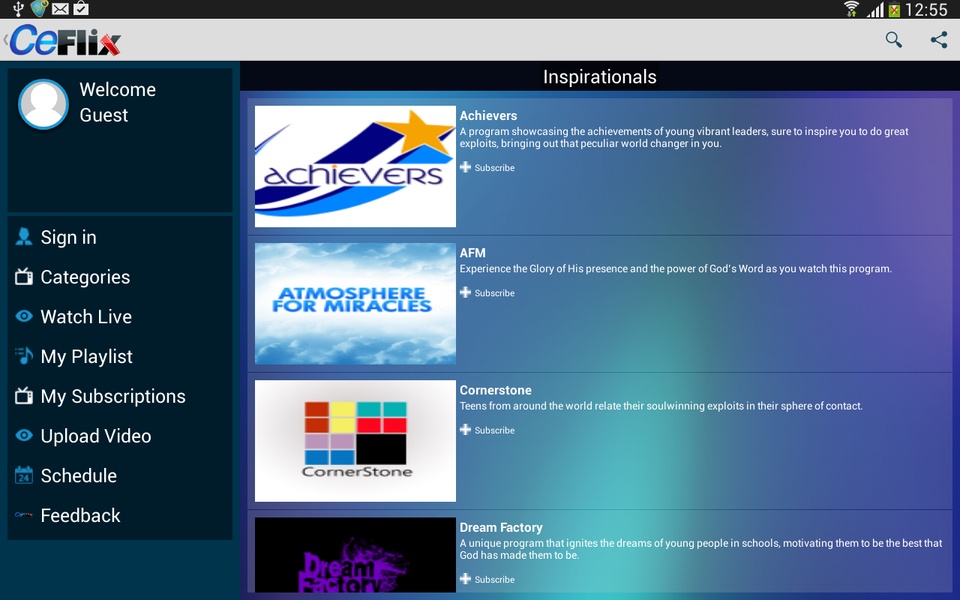Subscribe to the Achievers channel
The width and height of the screenshot is (960, 600).
(x=487, y=167)
